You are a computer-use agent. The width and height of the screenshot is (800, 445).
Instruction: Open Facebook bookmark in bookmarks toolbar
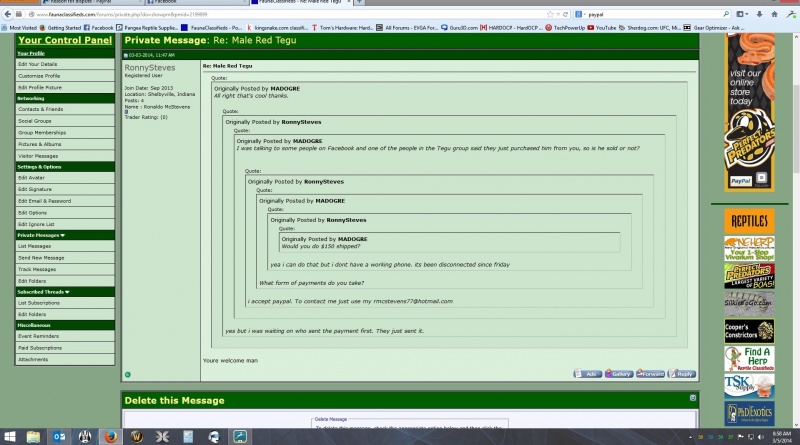(x=98, y=28)
